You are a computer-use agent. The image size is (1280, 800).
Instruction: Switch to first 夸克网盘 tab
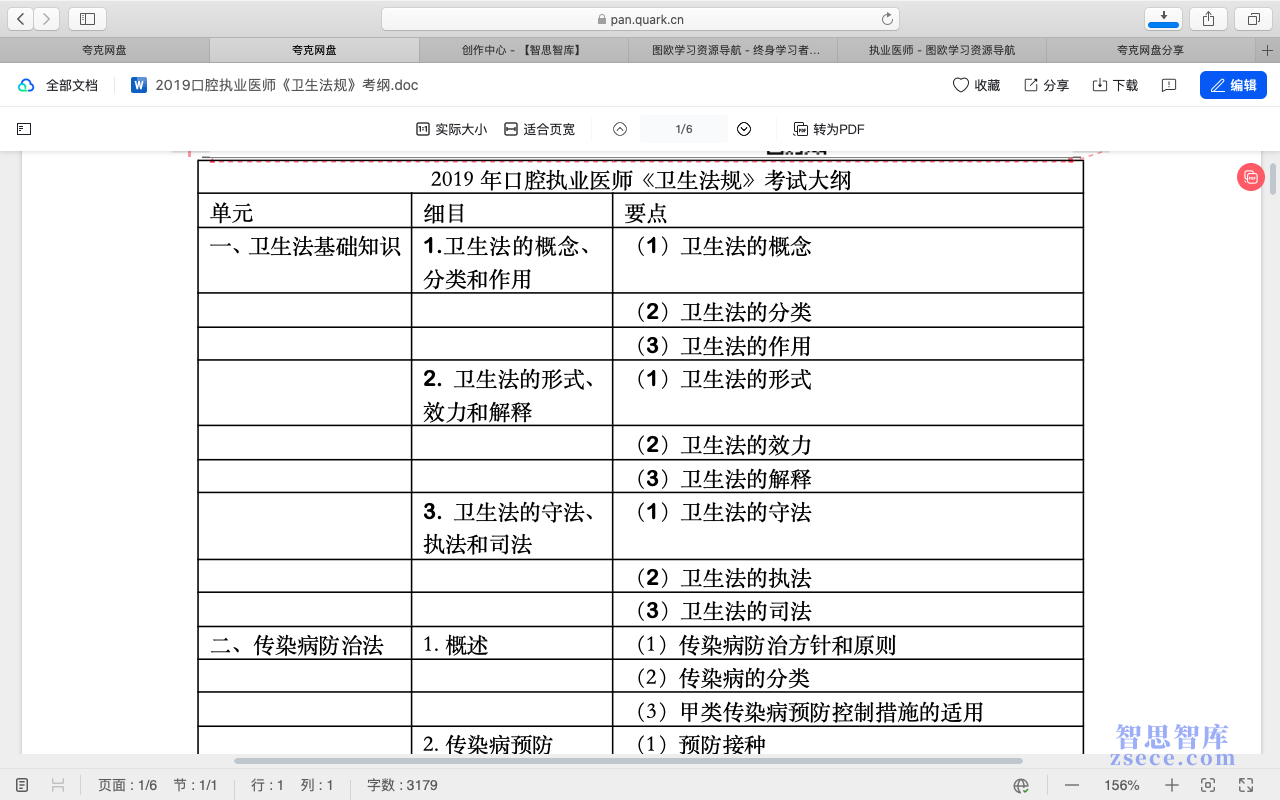104,50
